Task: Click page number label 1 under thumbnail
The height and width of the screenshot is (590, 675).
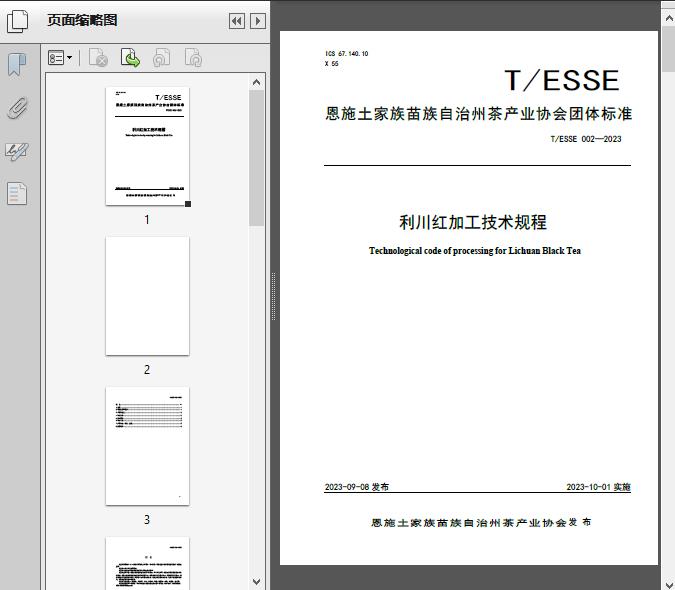Action: [x=147, y=219]
